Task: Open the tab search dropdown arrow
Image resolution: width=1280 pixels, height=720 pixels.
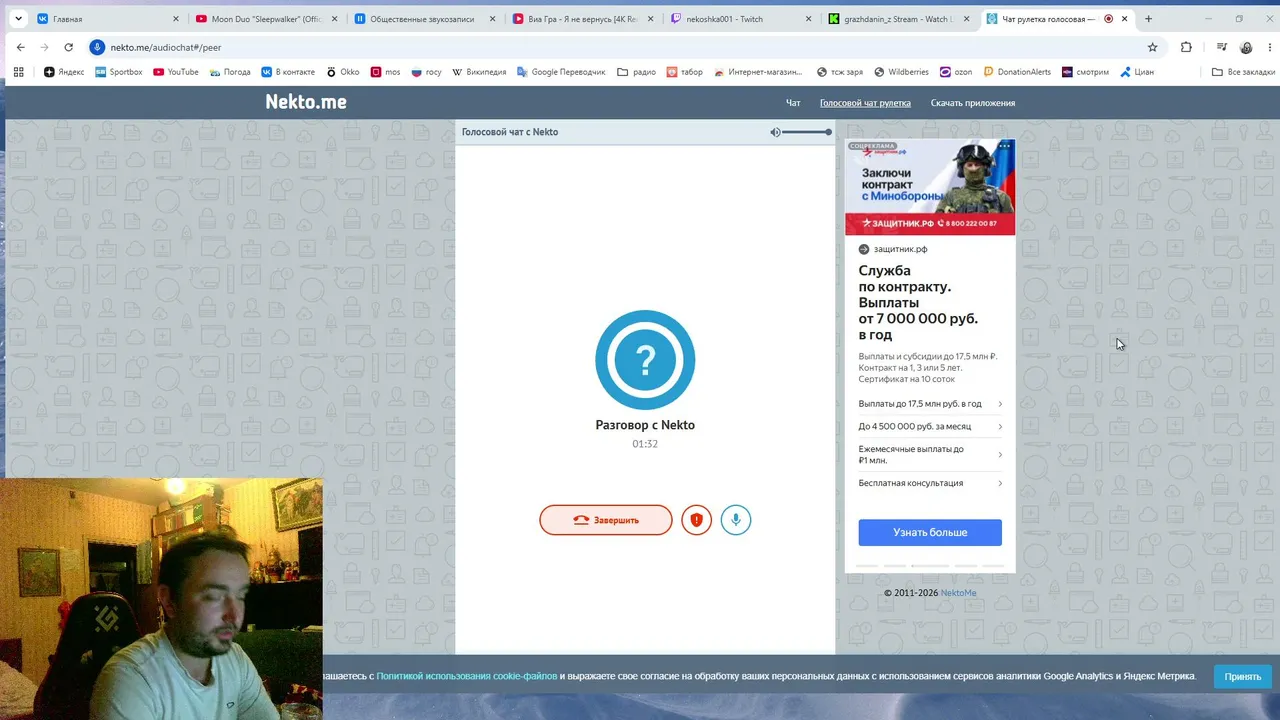Action: point(18,19)
